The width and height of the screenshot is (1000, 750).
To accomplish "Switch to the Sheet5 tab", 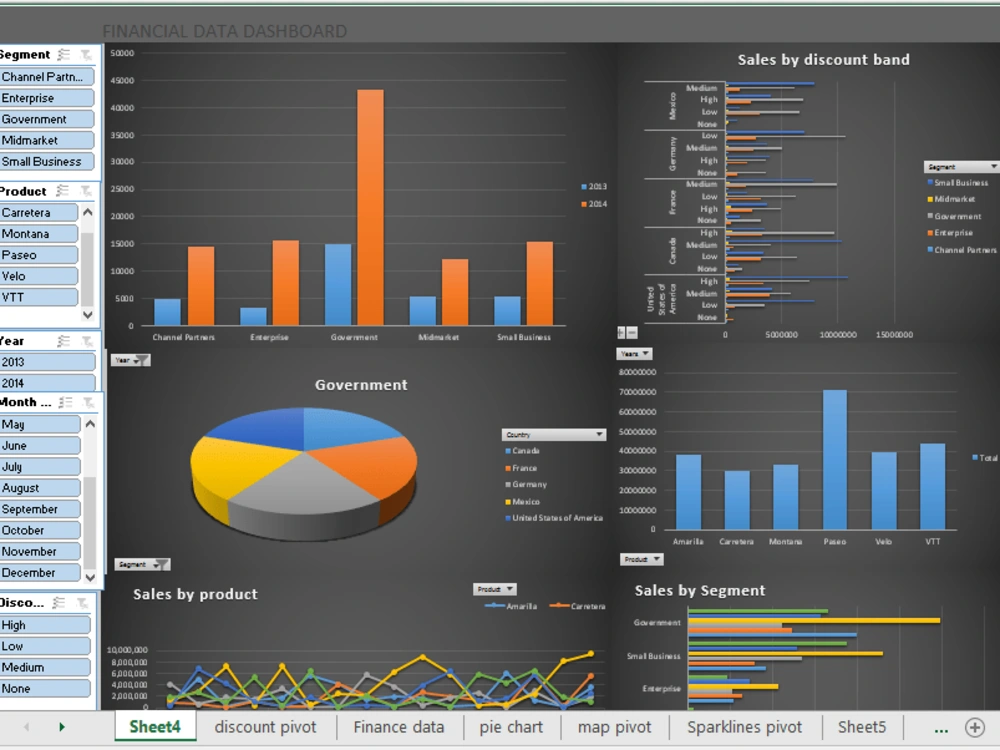I will (862, 727).
